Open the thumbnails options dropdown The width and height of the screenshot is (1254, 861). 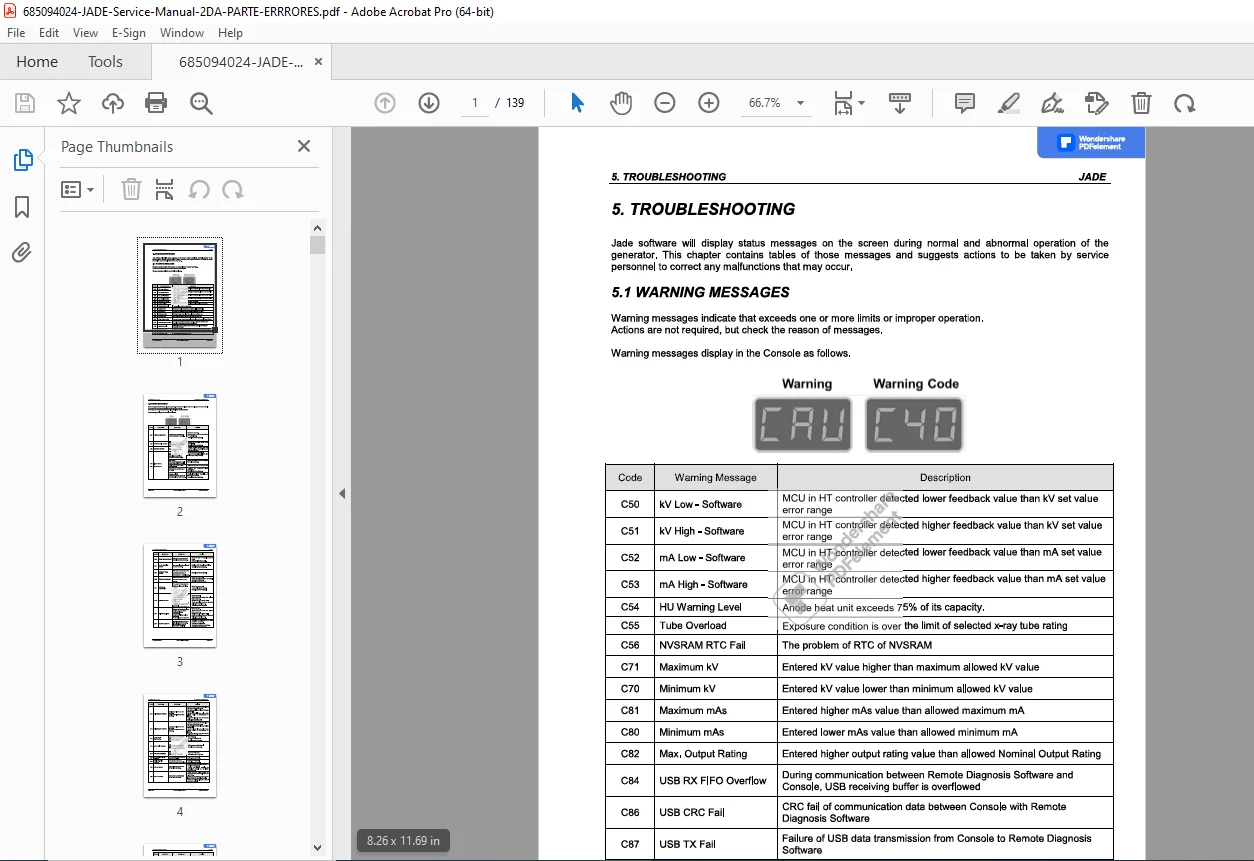click(x=78, y=189)
